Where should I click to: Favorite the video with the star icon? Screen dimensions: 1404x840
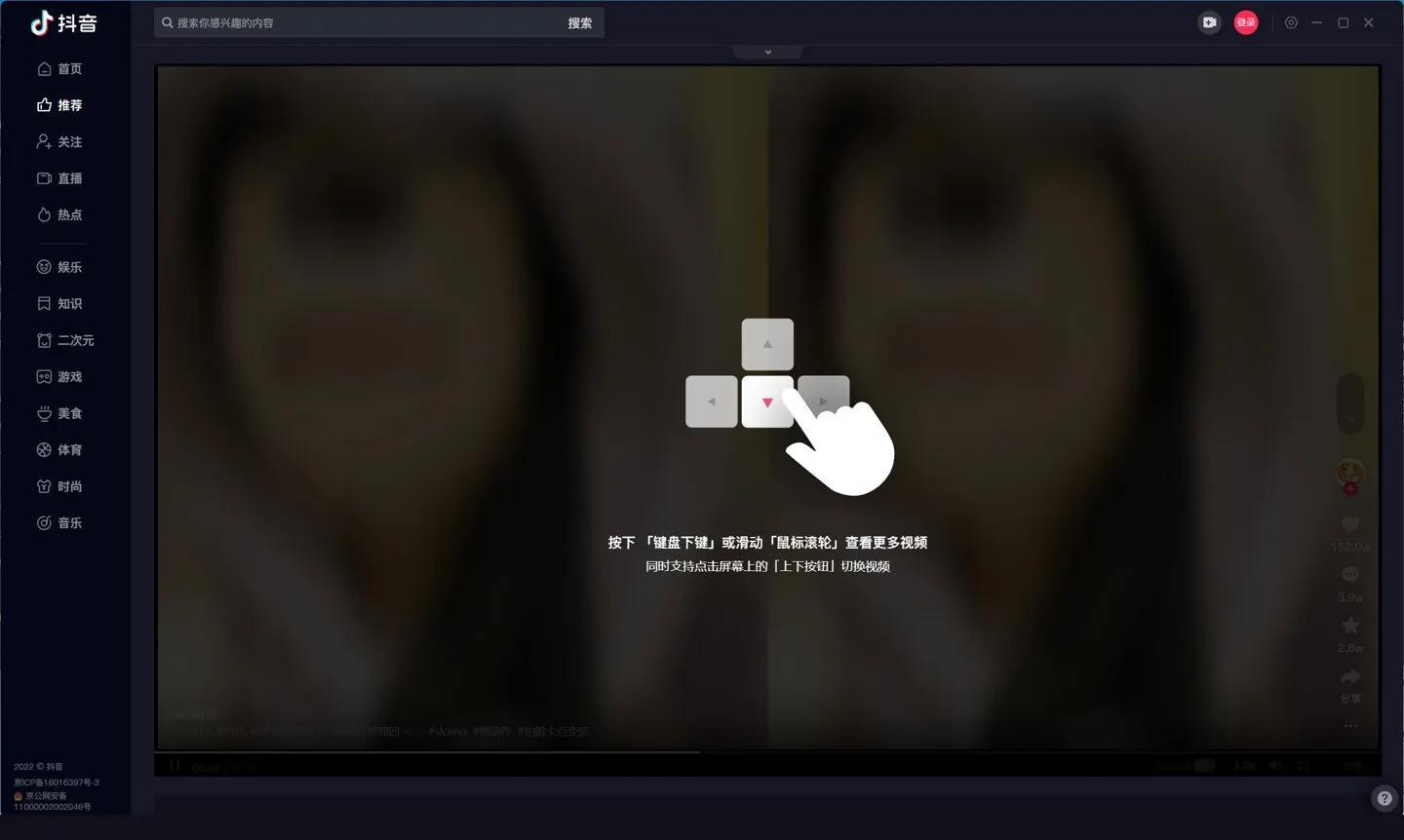pos(1350,626)
